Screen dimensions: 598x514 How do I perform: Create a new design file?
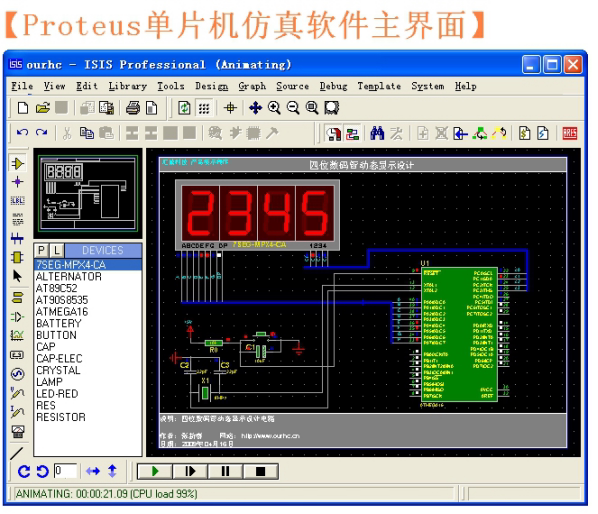point(23,108)
